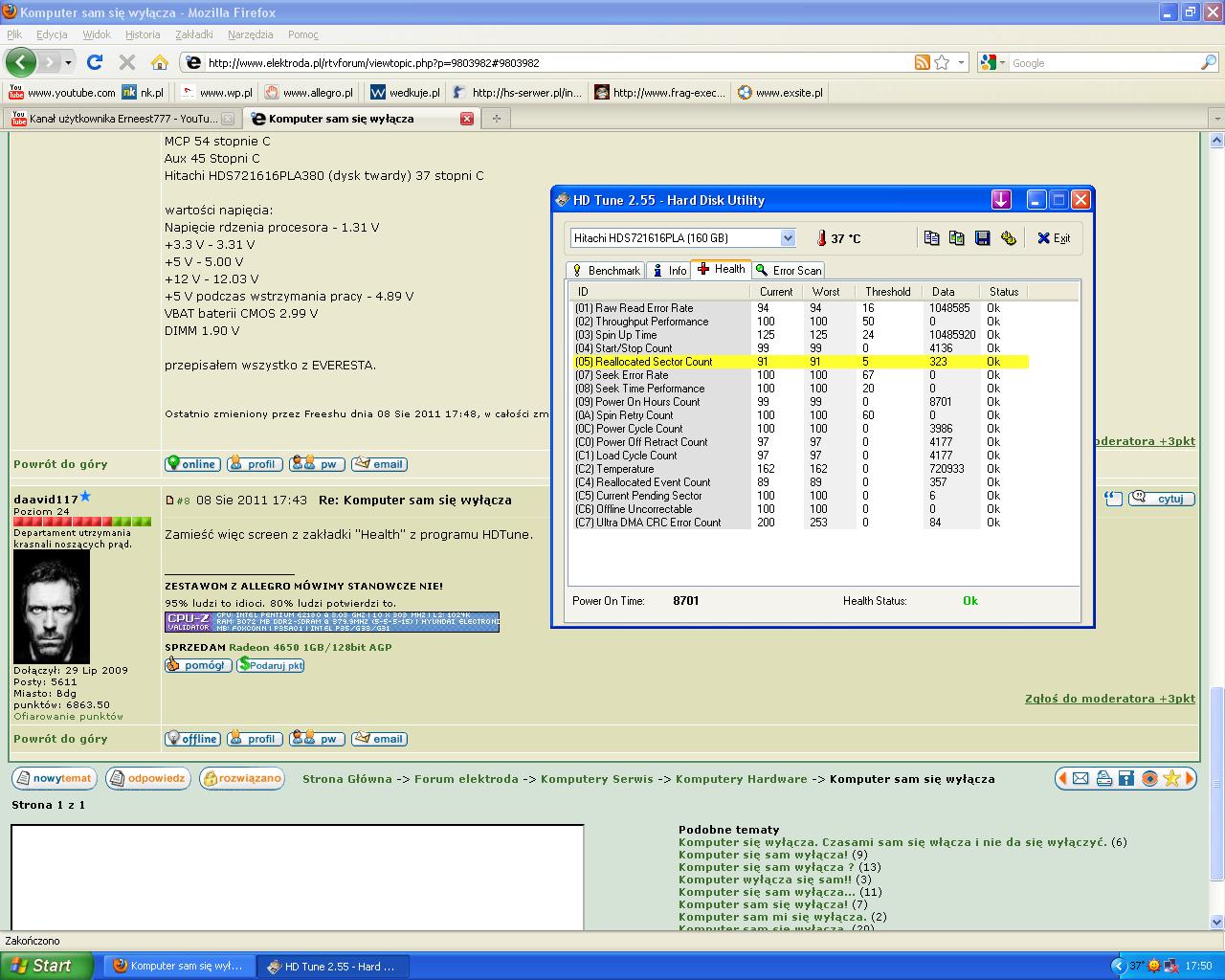Click the HD Tune copy screenshot icon

[x=956, y=238]
